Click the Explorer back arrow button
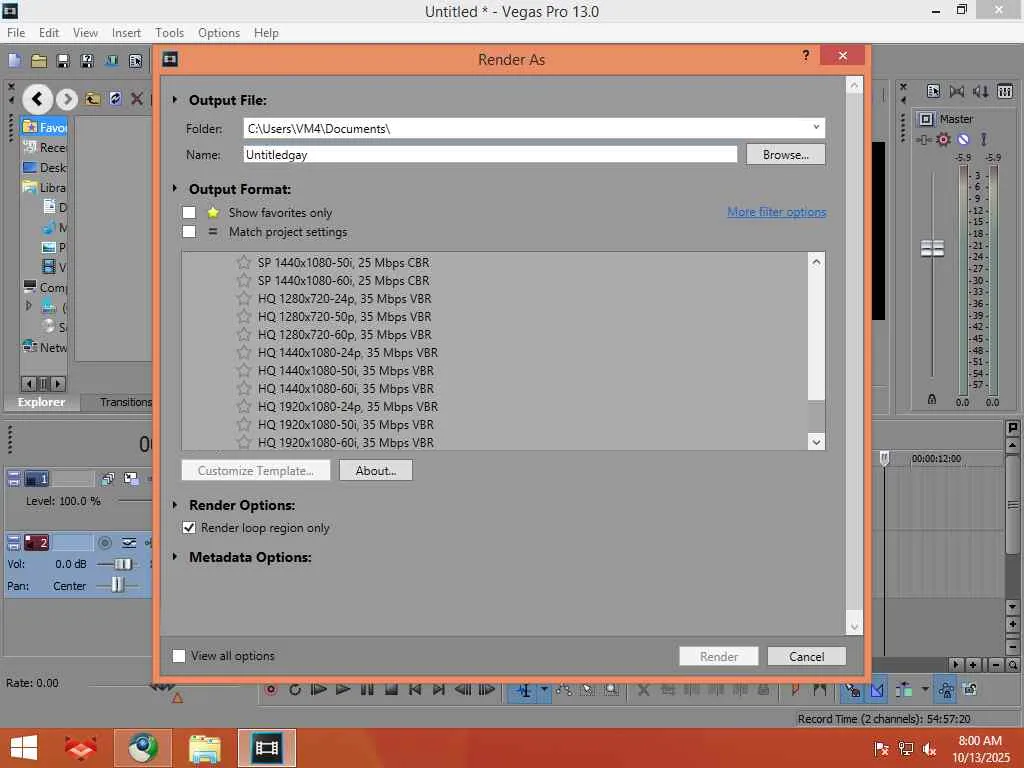Viewport: 1024px width, 768px height. click(37, 99)
